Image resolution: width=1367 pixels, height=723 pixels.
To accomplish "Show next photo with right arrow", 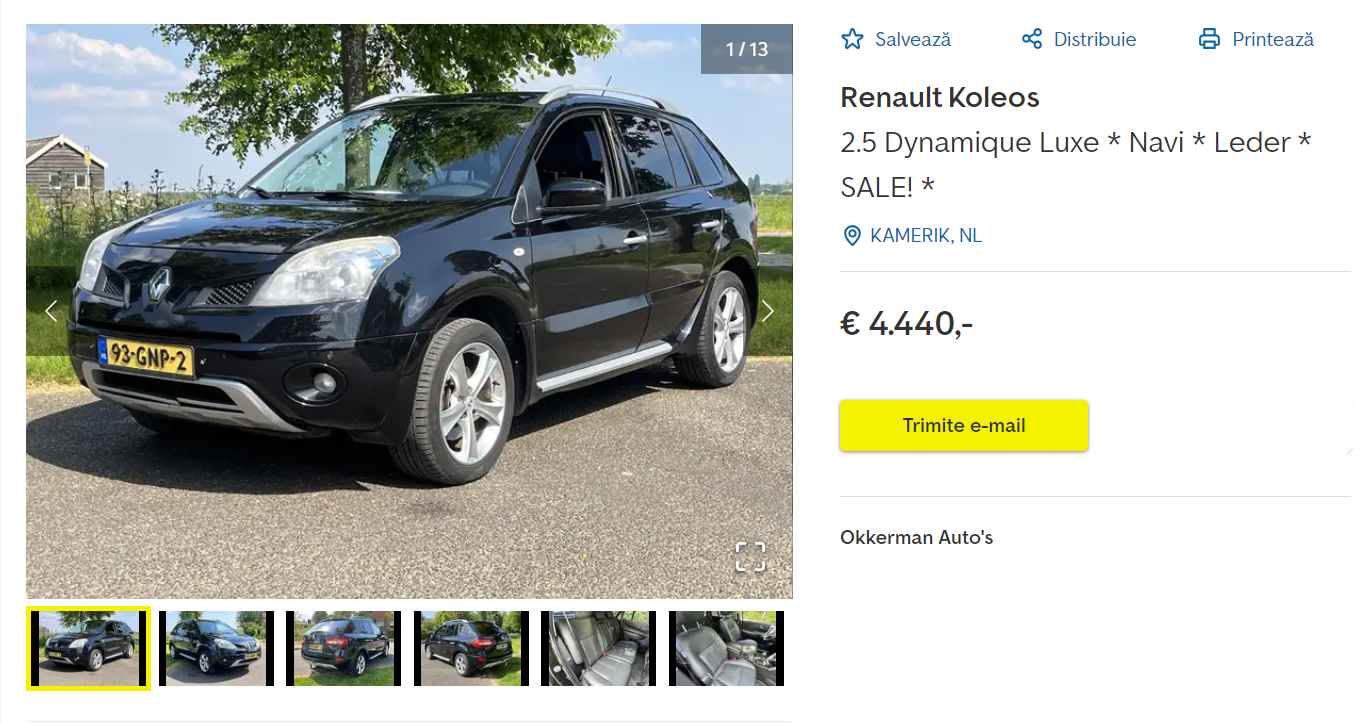I will [767, 311].
